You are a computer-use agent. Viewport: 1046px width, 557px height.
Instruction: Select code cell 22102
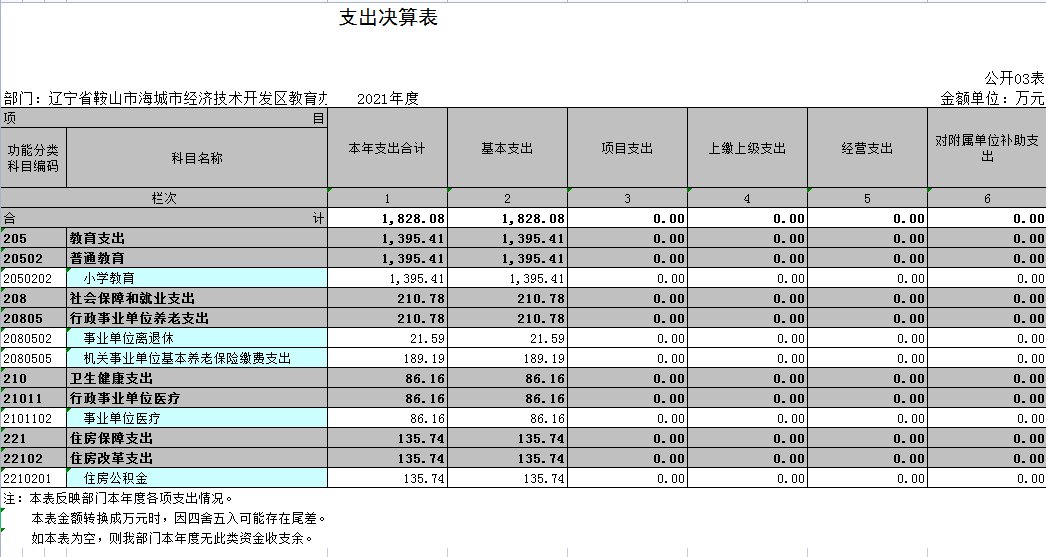pyautogui.click(x=33, y=458)
